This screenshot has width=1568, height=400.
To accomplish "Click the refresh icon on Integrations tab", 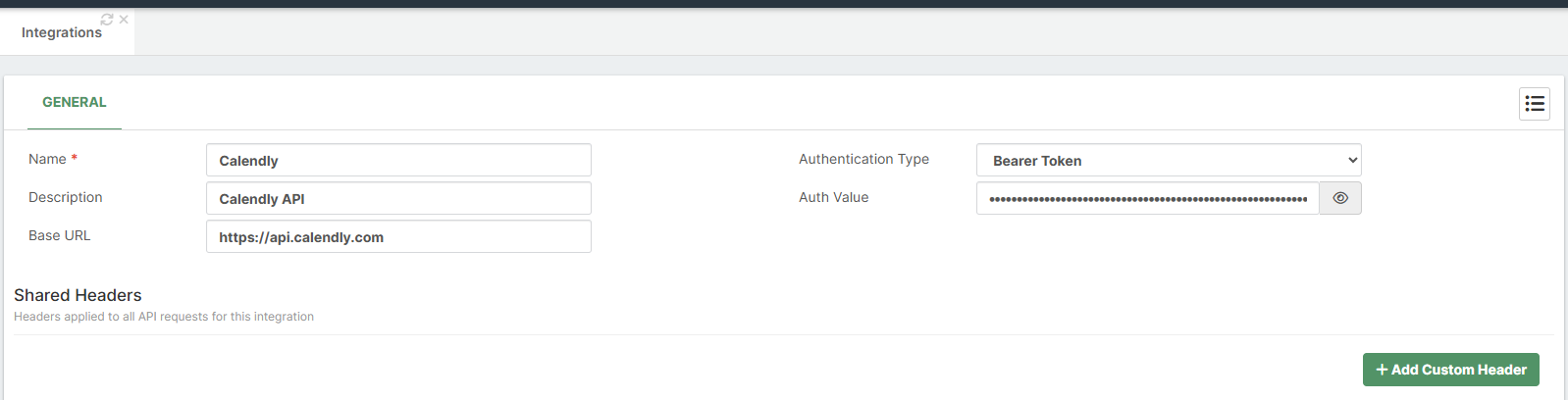I will click(x=107, y=20).
